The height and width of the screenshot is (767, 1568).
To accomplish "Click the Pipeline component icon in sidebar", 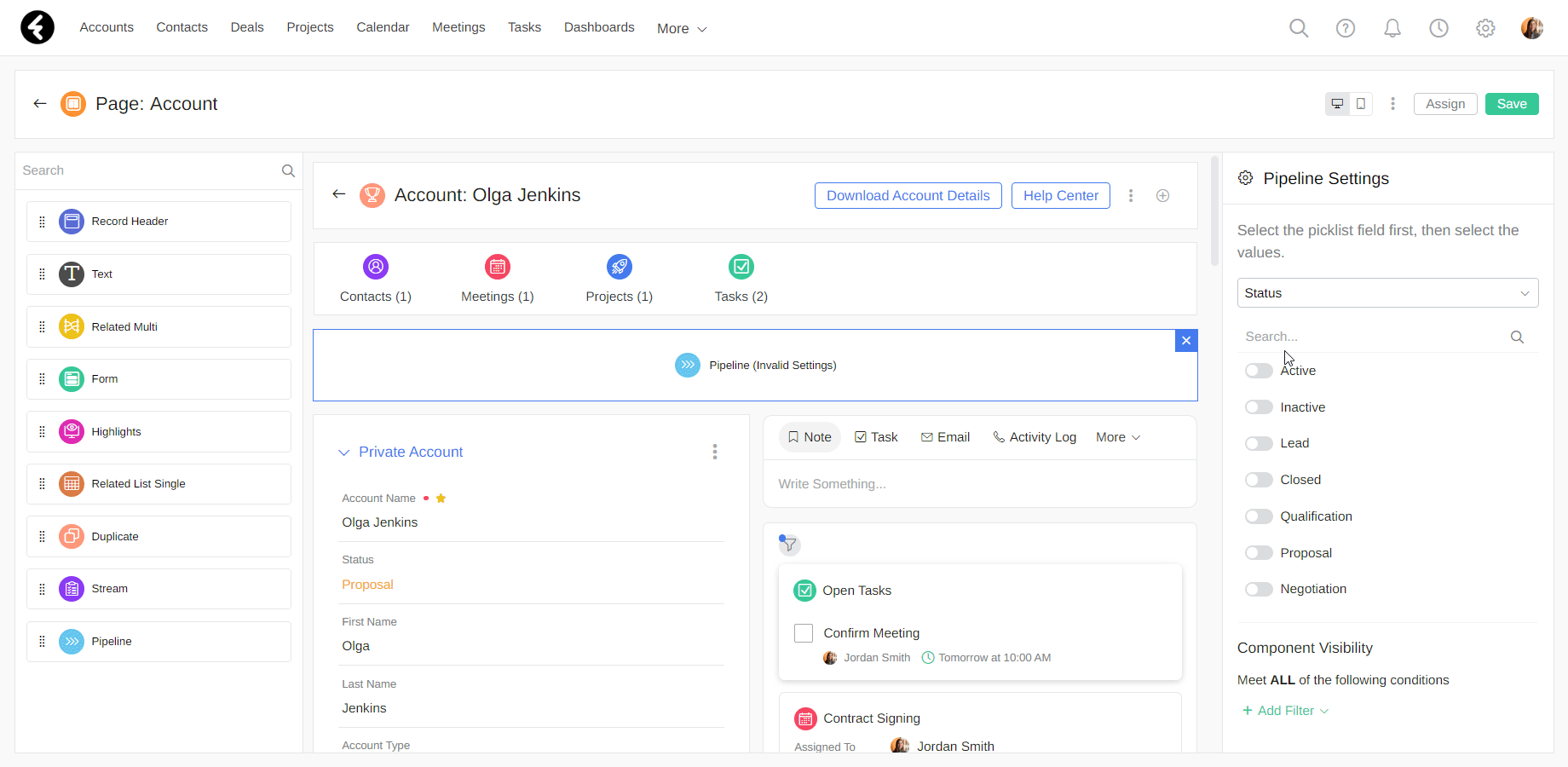I will (72, 642).
